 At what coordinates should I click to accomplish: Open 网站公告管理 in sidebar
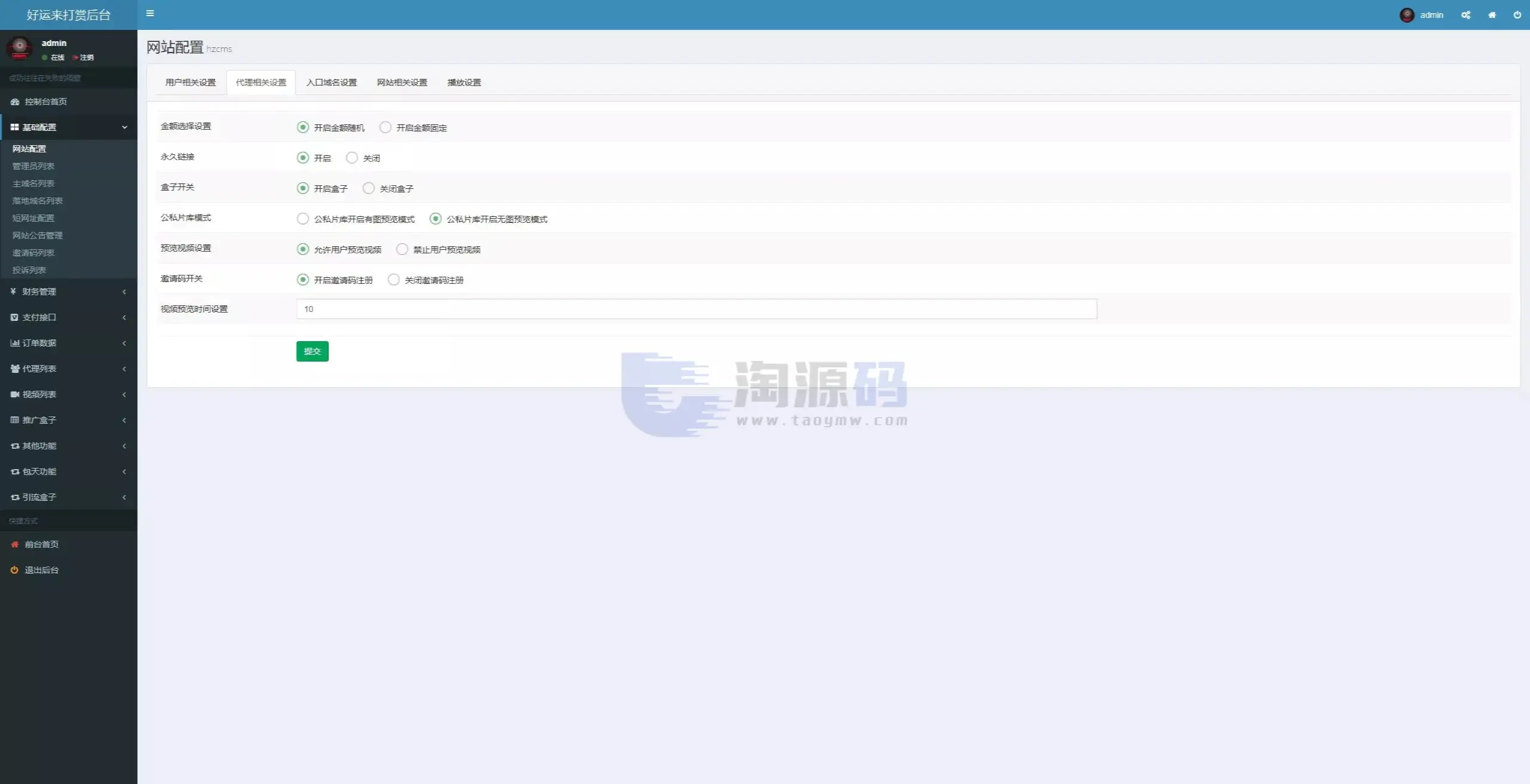coord(38,235)
